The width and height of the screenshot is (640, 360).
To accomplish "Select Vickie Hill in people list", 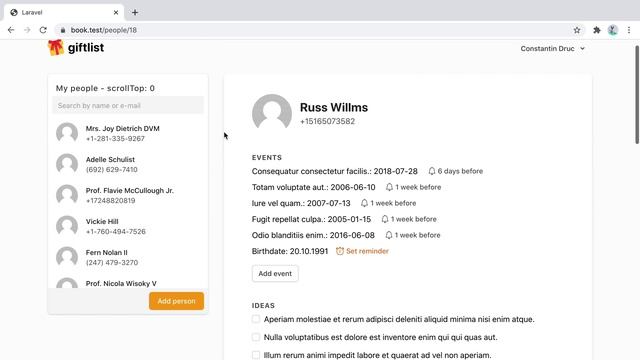I will (128, 226).
